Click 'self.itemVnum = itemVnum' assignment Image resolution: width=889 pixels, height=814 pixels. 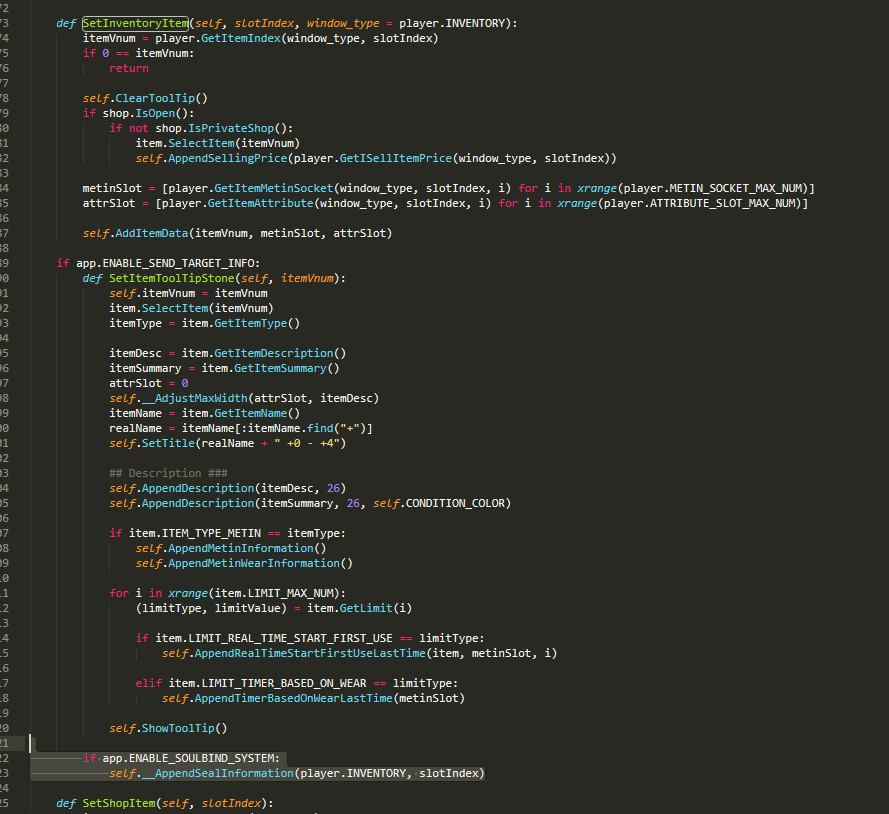coord(188,293)
